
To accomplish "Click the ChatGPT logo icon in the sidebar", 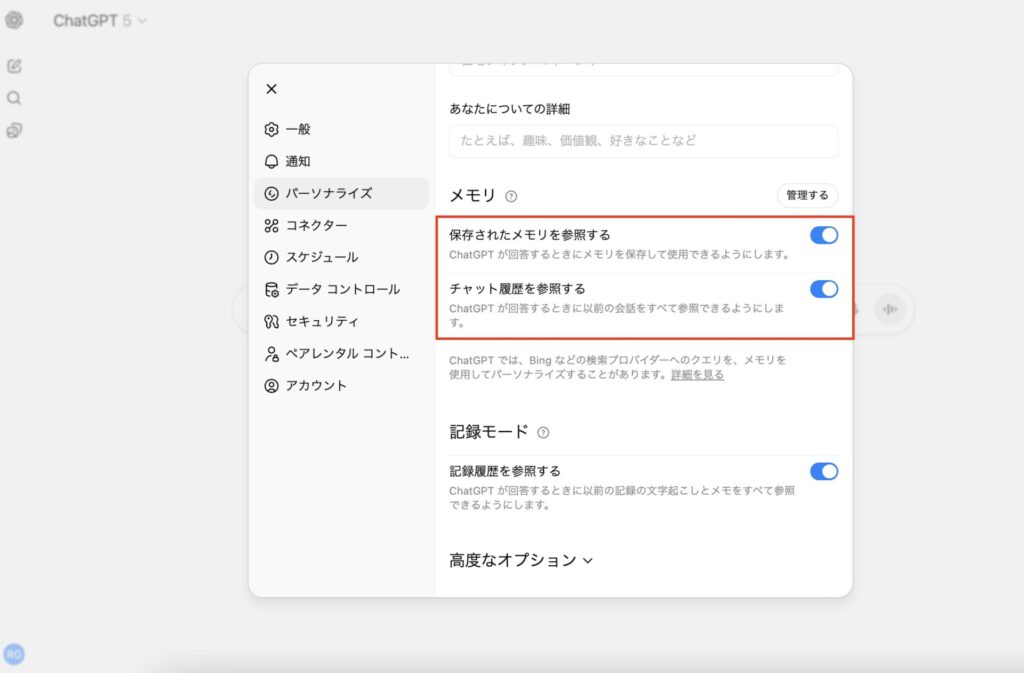I will [x=14, y=20].
